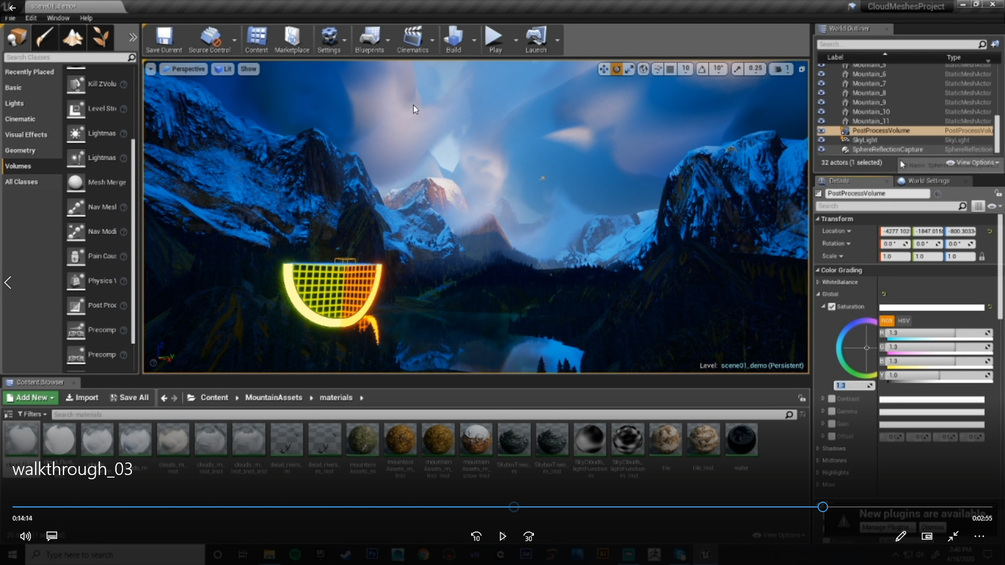
Task: Click the Add New button in Content Browser
Action: coord(30,398)
